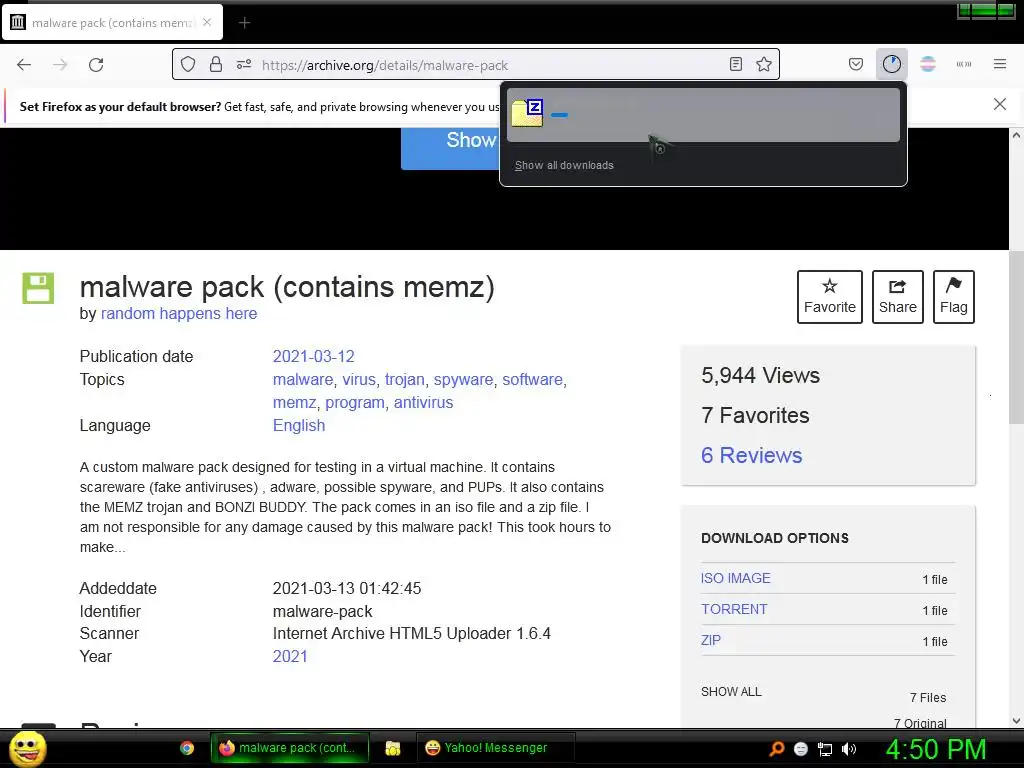Screen dimensions: 1024x768
Task: Open uploader random happens here
Action: click(x=179, y=313)
